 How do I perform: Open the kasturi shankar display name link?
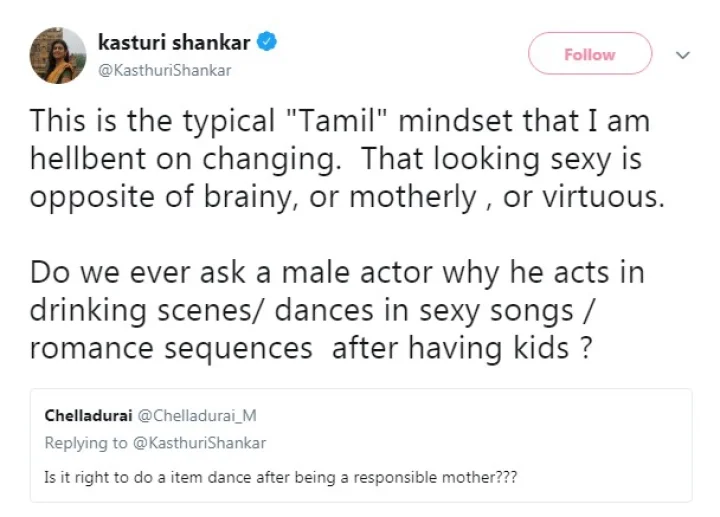(175, 42)
